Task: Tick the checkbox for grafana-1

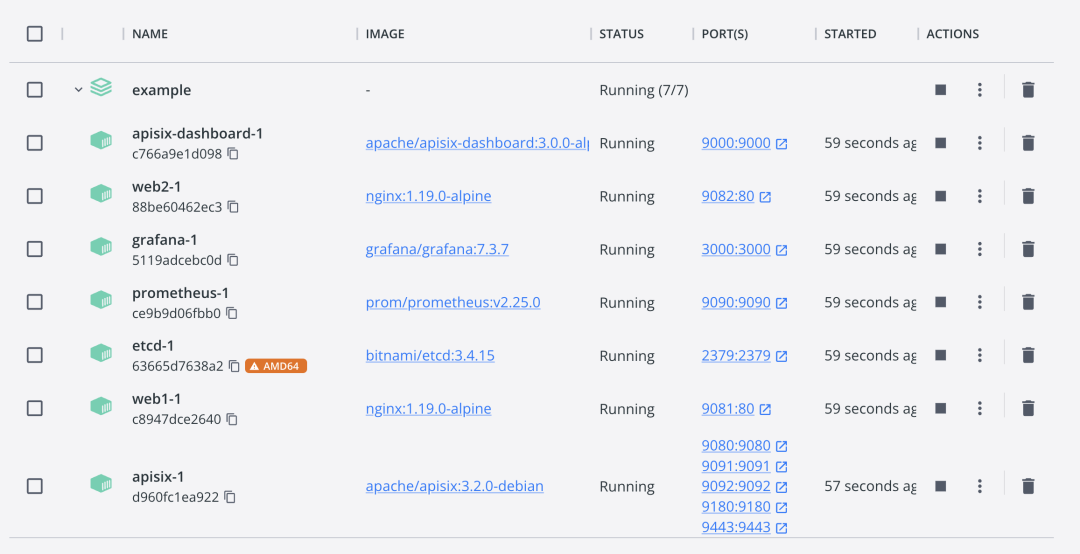Action: pyautogui.click(x=35, y=249)
